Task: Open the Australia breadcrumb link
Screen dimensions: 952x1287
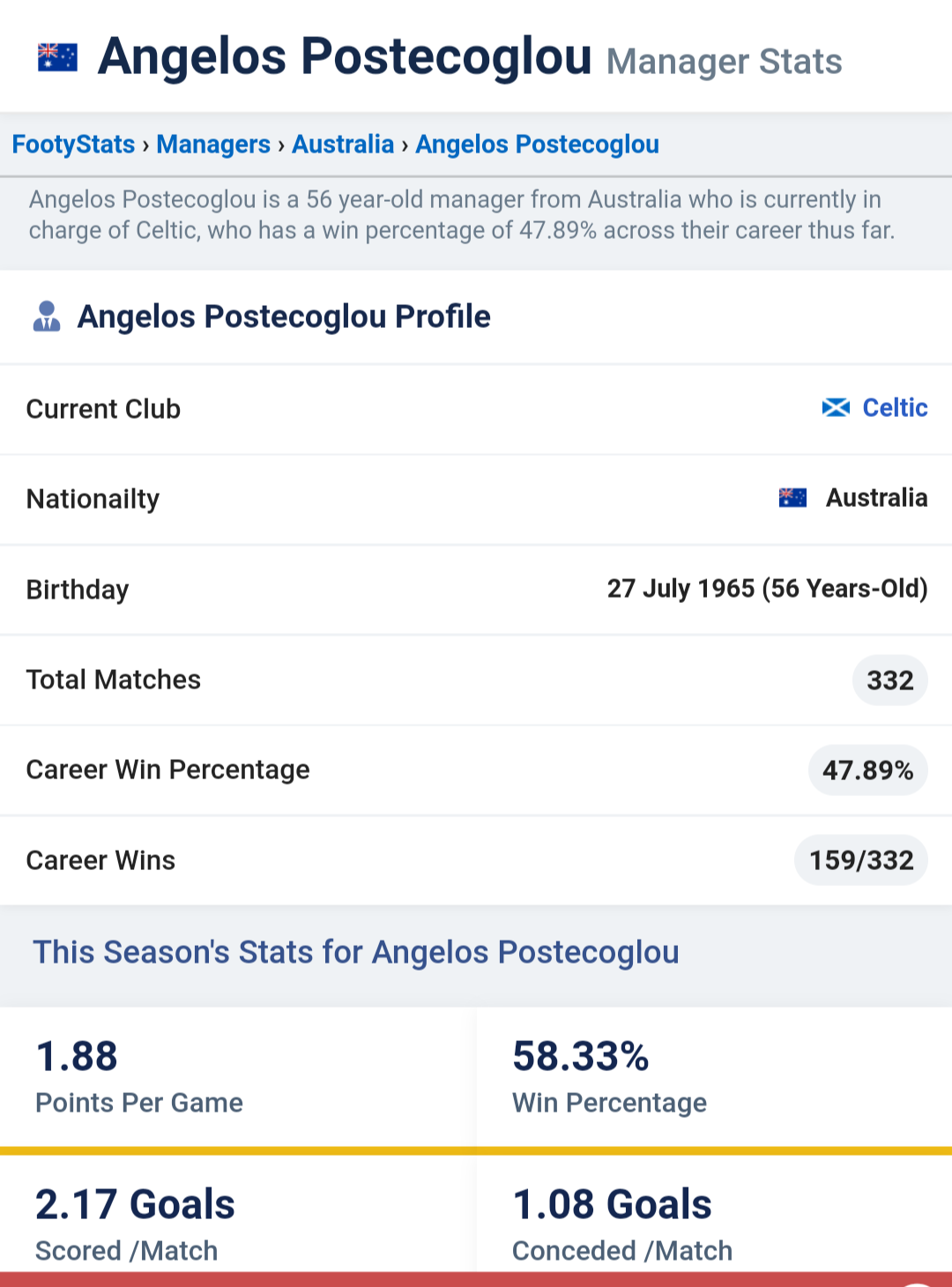Action: tap(343, 144)
